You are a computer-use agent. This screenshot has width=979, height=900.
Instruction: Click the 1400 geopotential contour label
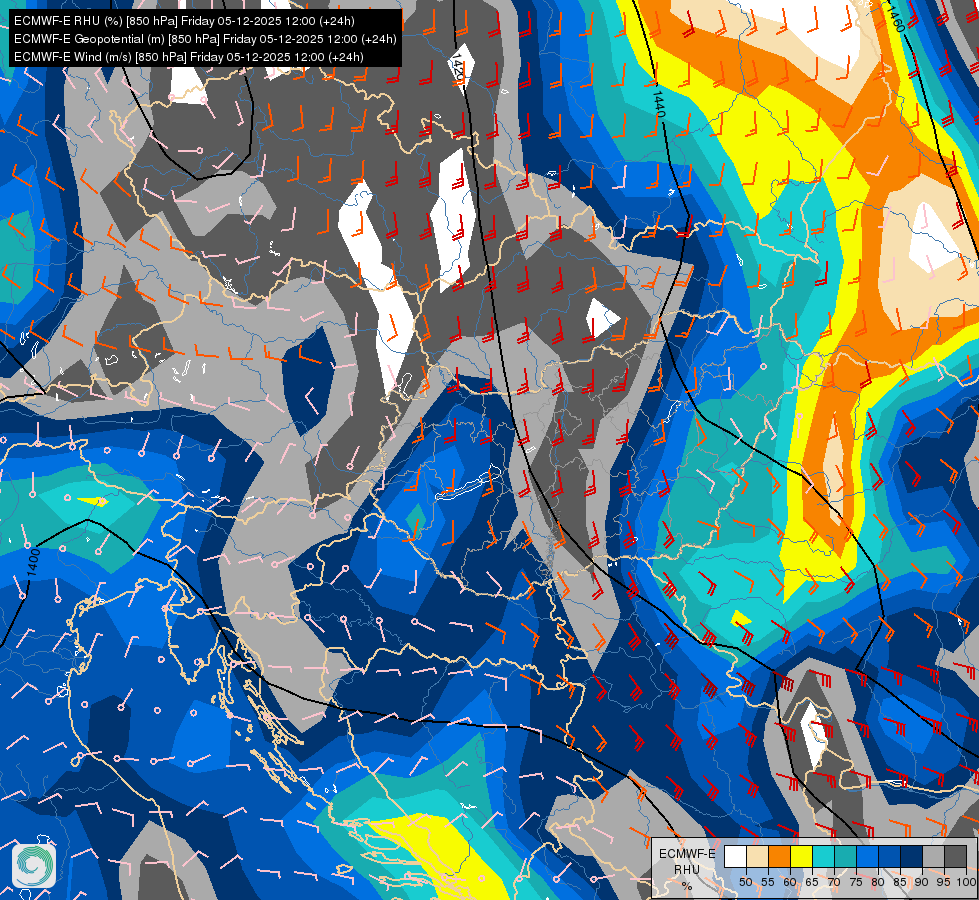click(x=34, y=562)
